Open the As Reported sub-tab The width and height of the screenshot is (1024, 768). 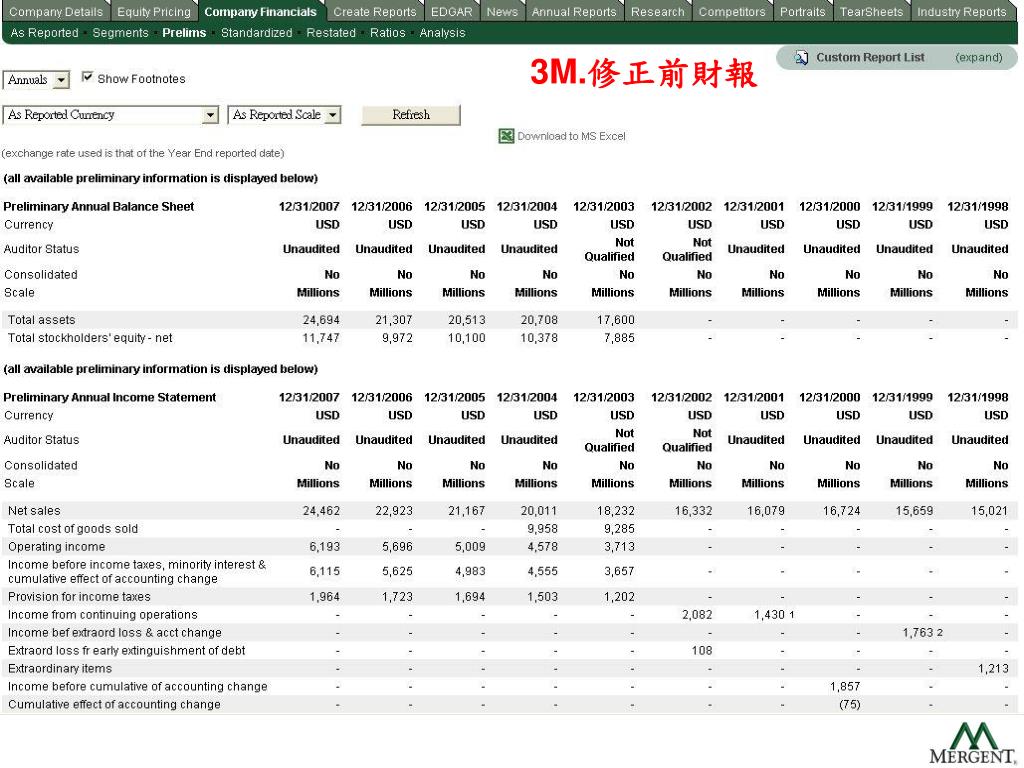point(44,33)
